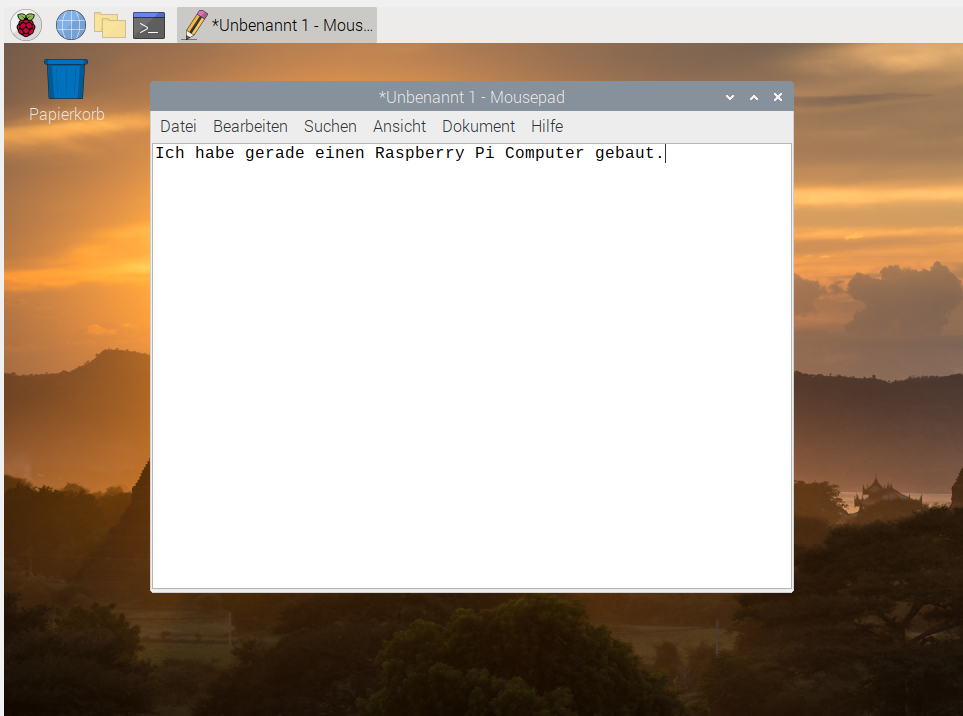Open the Ansicht menu
963x716 pixels.
[x=399, y=126]
